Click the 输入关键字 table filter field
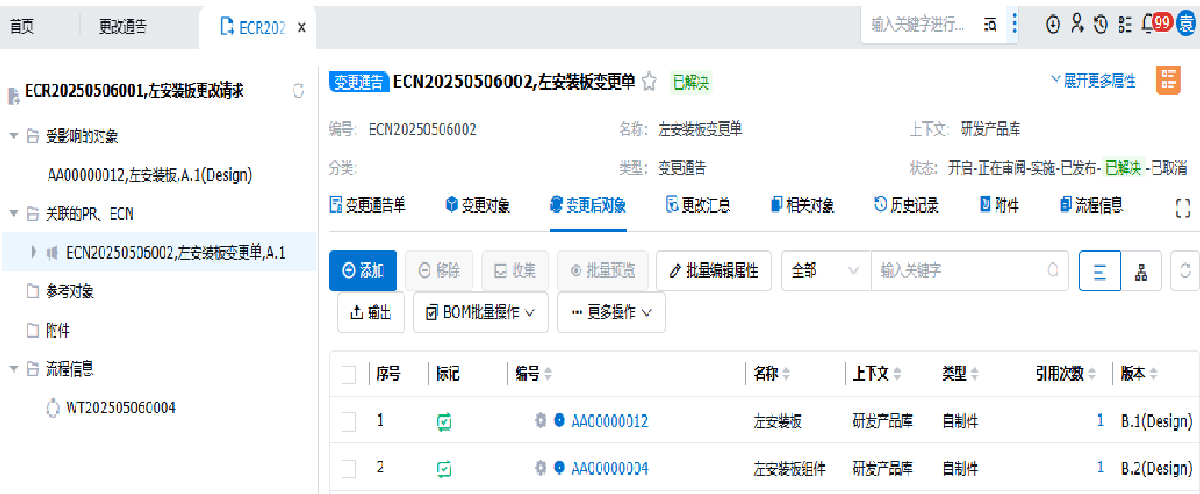This screenshot has height=494, width=1200. 958,271
